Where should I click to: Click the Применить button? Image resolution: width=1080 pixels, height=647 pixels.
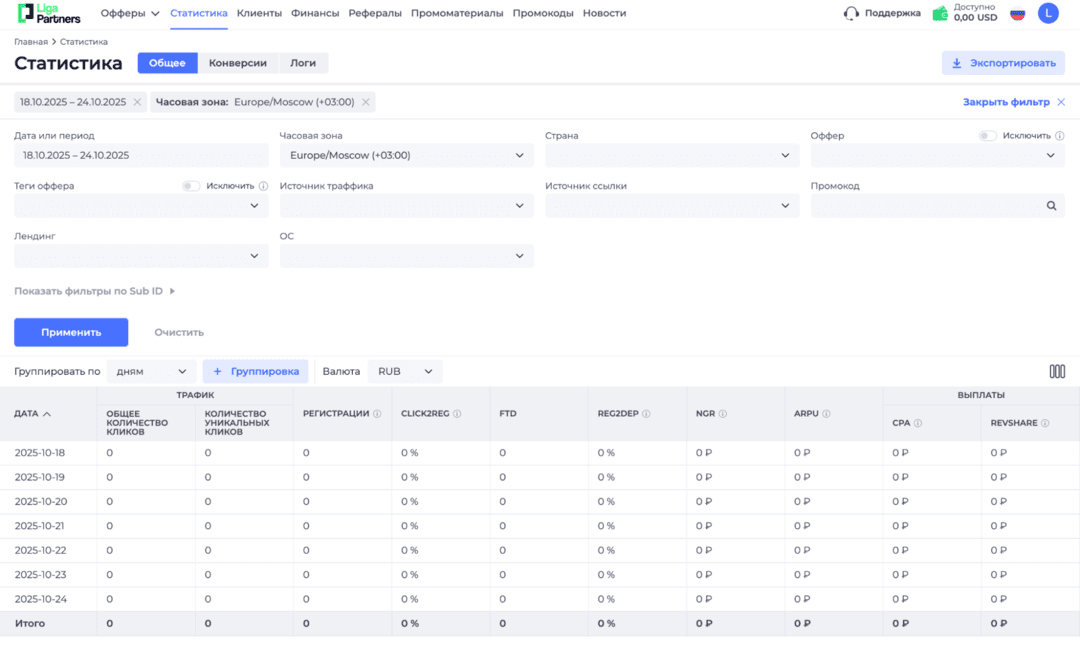point(71,332)
